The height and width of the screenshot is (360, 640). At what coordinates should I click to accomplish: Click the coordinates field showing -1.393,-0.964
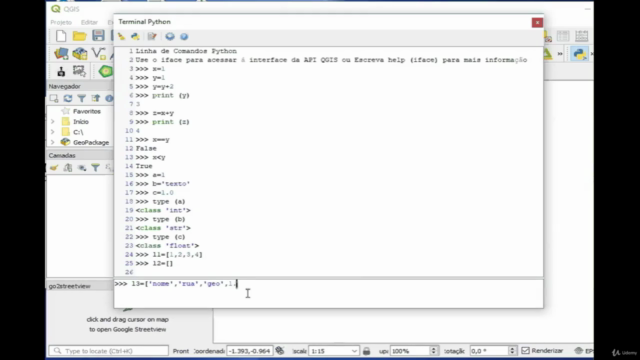(x=249, y=351)
